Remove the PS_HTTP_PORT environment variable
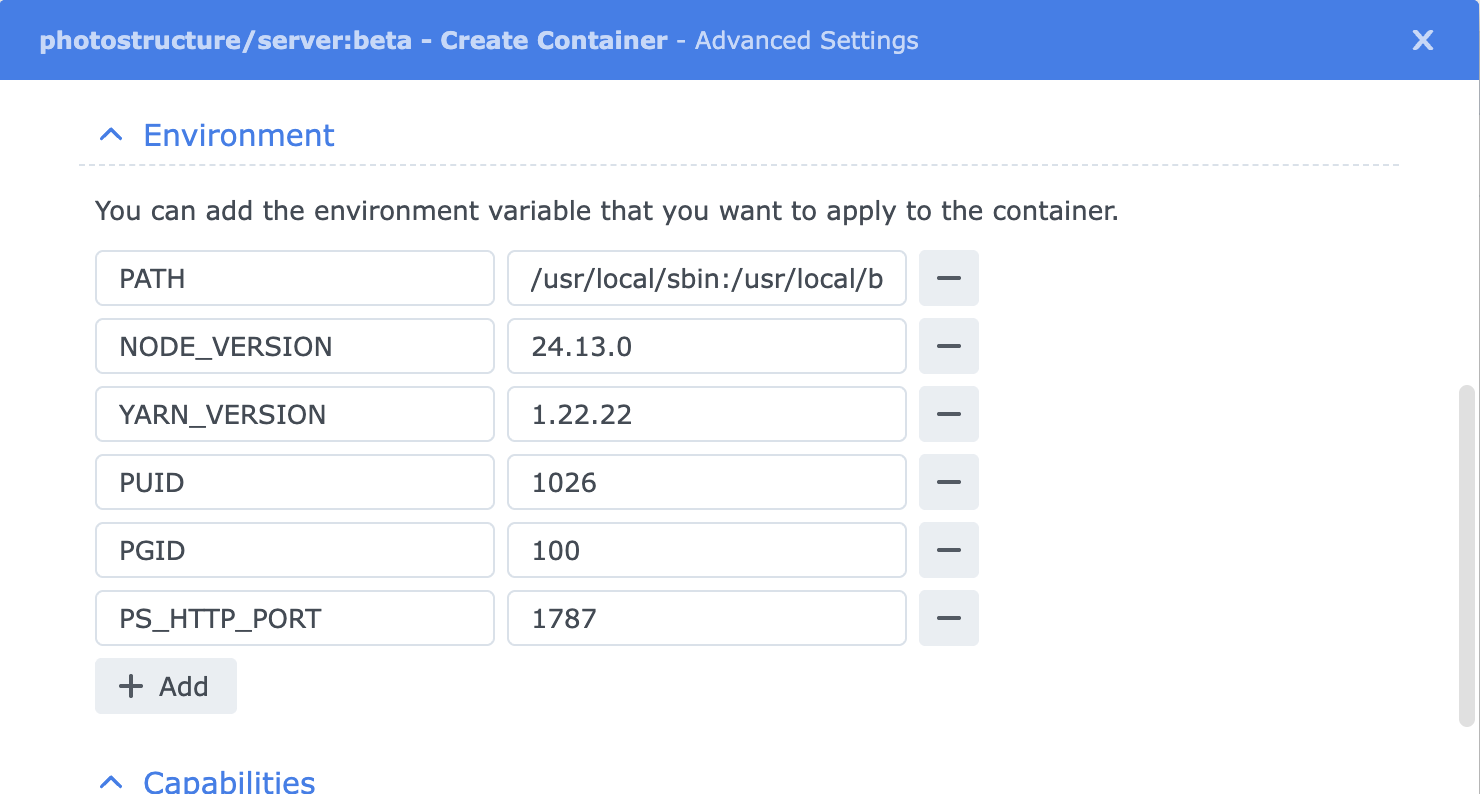 tap(948, 618)
